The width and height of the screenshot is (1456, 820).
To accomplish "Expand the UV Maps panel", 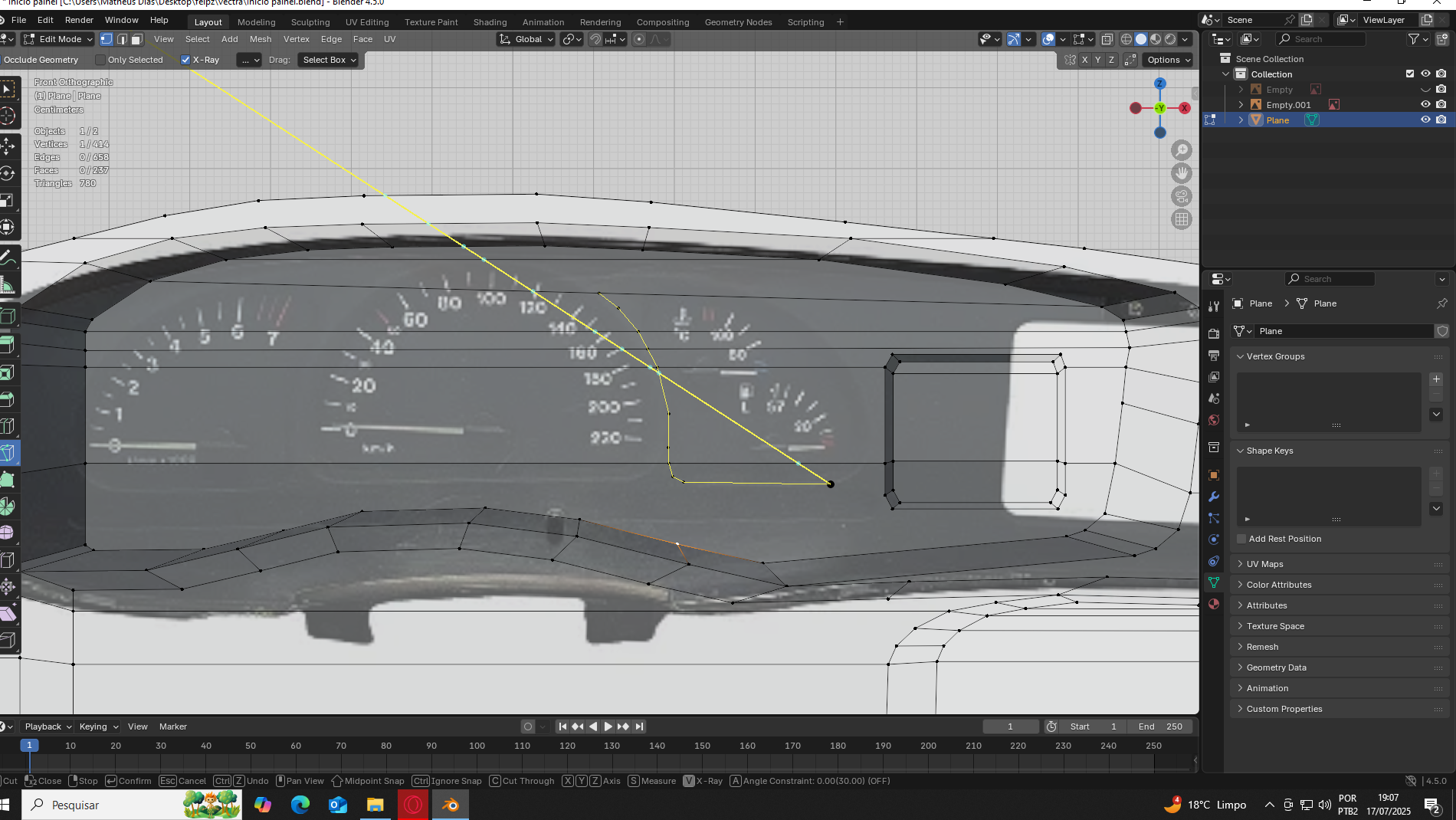I will click(x=1264, y=564).
